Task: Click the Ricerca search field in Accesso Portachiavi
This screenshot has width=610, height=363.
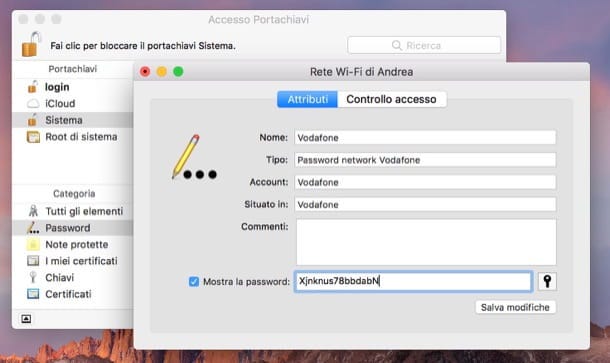Action: coord(424,46)
